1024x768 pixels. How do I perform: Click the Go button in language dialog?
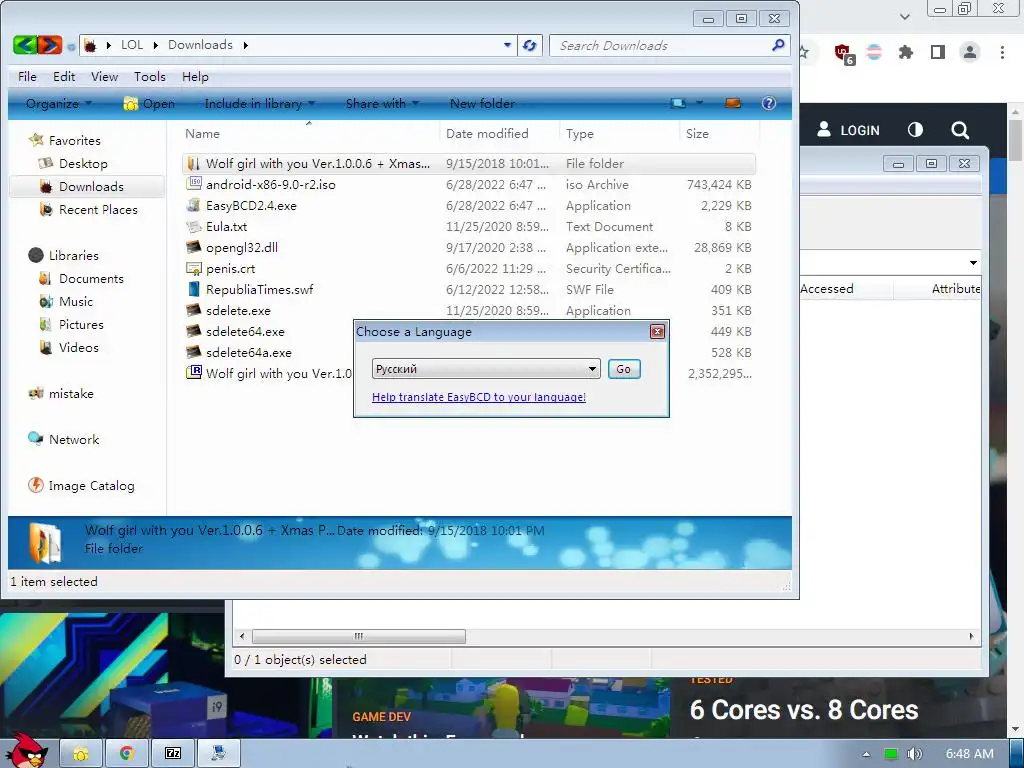[x=624, y=369]
